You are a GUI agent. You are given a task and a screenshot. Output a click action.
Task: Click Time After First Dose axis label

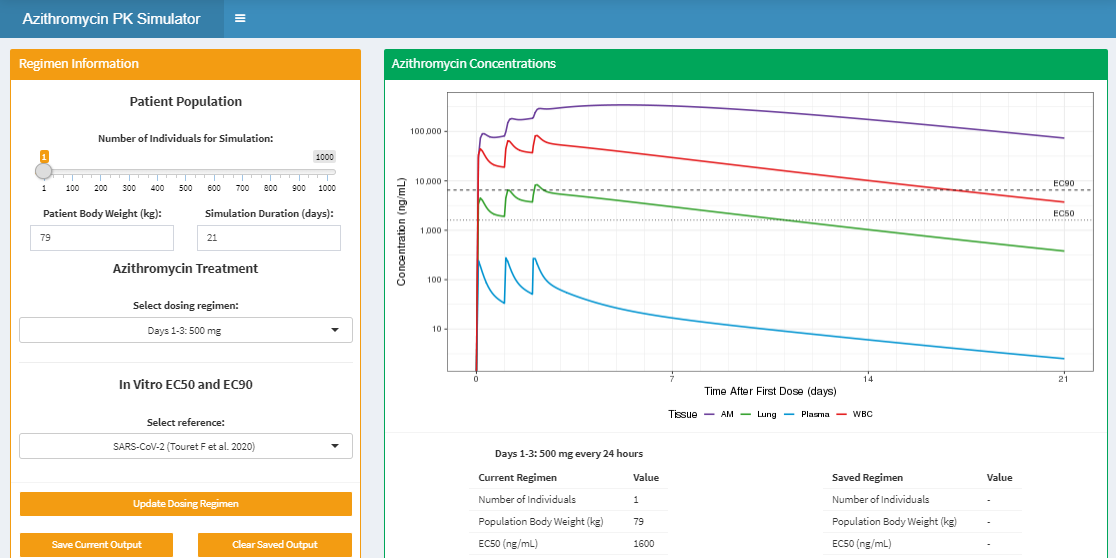pyautogui.click(x=770, y=391)
